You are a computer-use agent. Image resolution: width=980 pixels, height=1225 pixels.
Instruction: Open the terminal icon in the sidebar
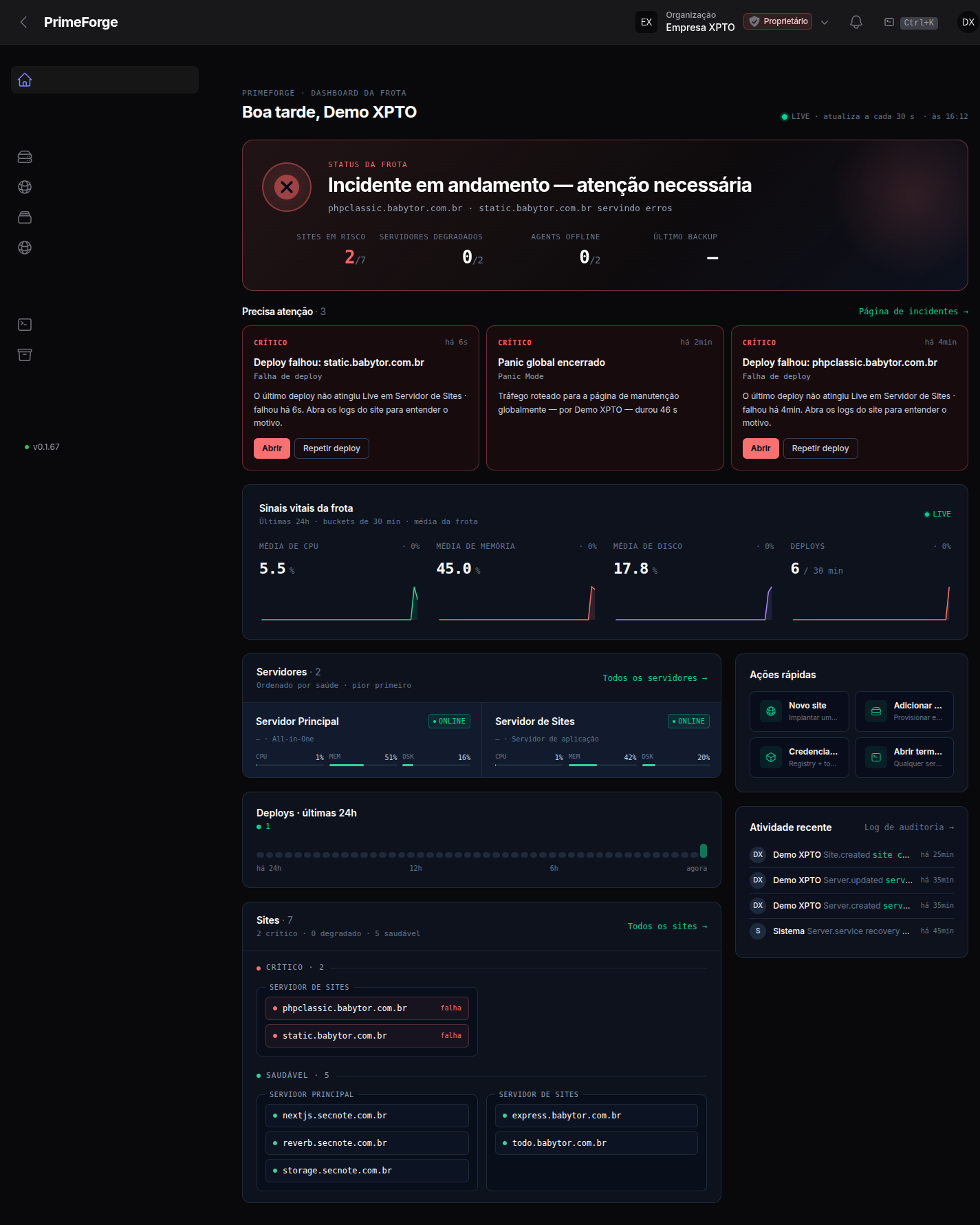(x=25, y=325)
